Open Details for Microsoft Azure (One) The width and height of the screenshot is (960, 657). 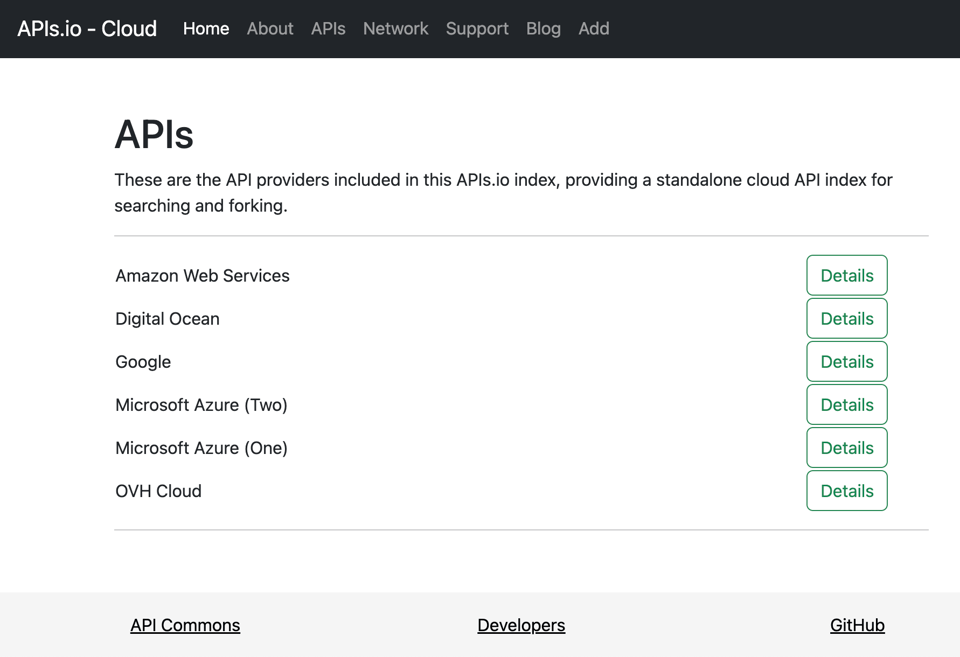tap(846, 448)
